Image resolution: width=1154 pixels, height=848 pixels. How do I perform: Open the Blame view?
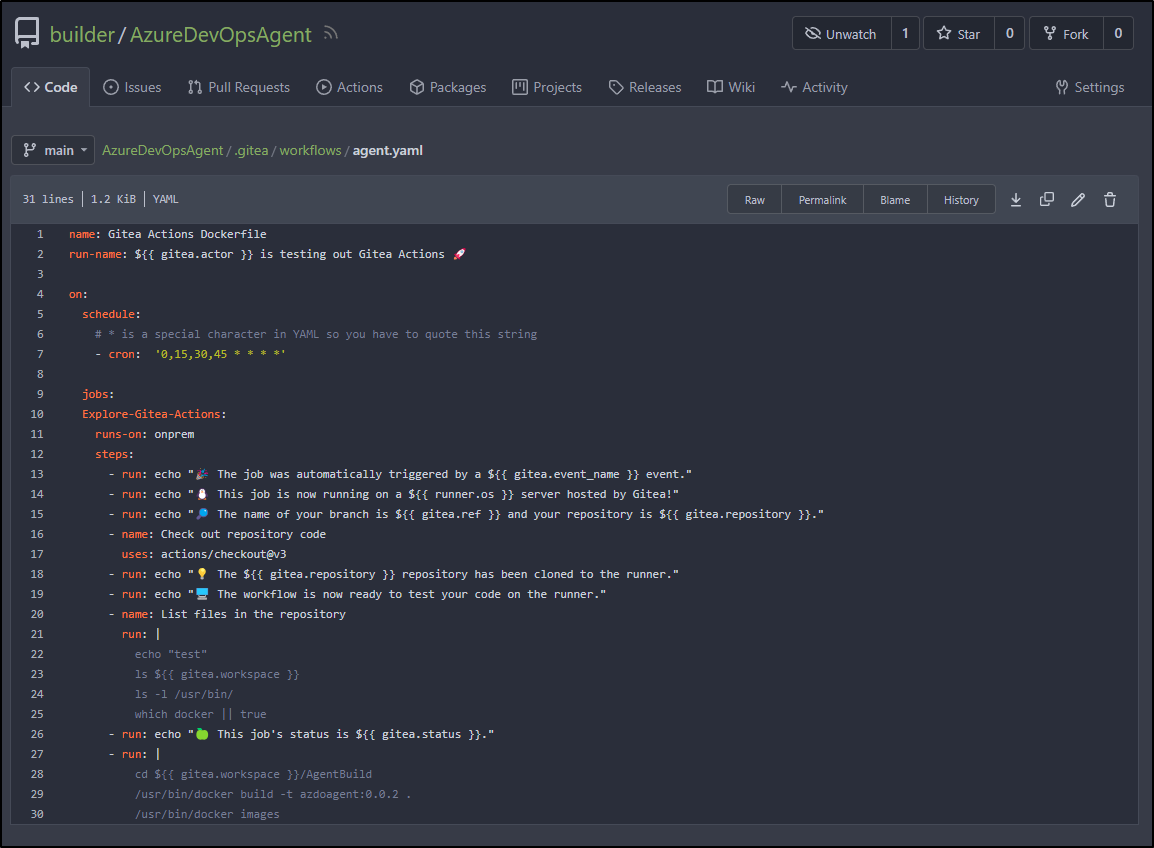pyautogui.click(x=895, y=199)
